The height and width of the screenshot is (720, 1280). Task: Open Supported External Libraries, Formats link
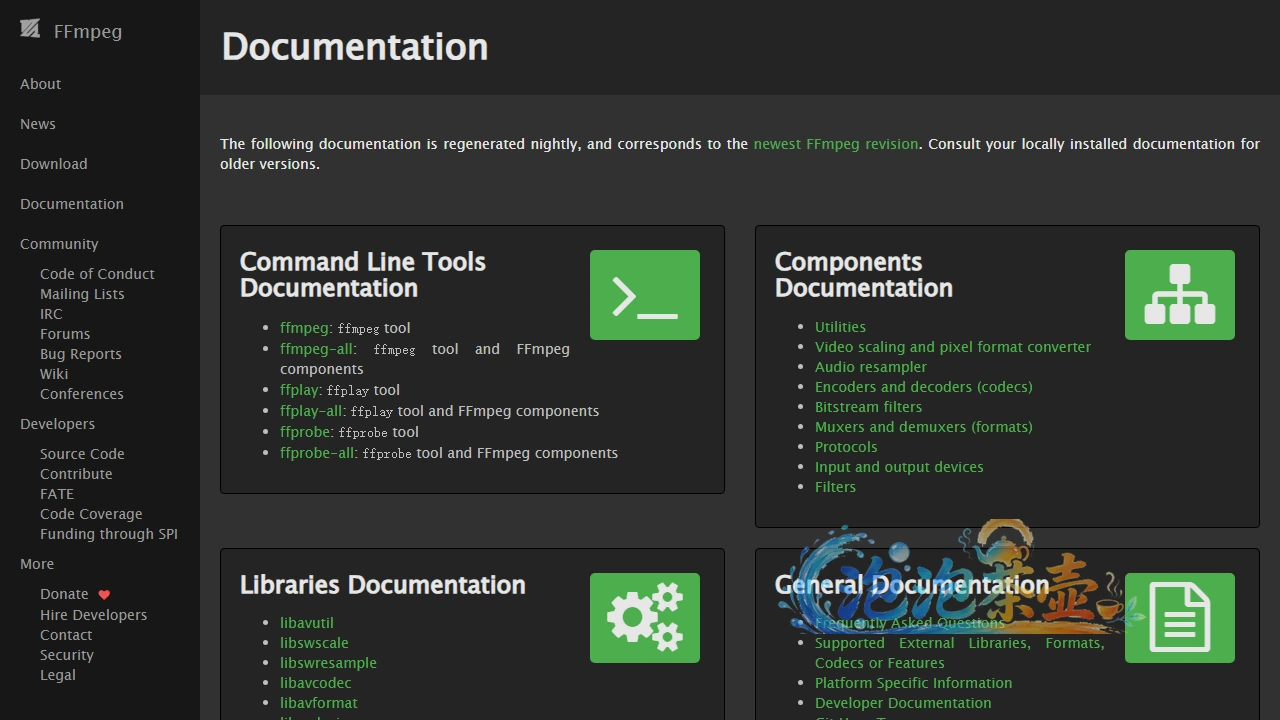960,653
